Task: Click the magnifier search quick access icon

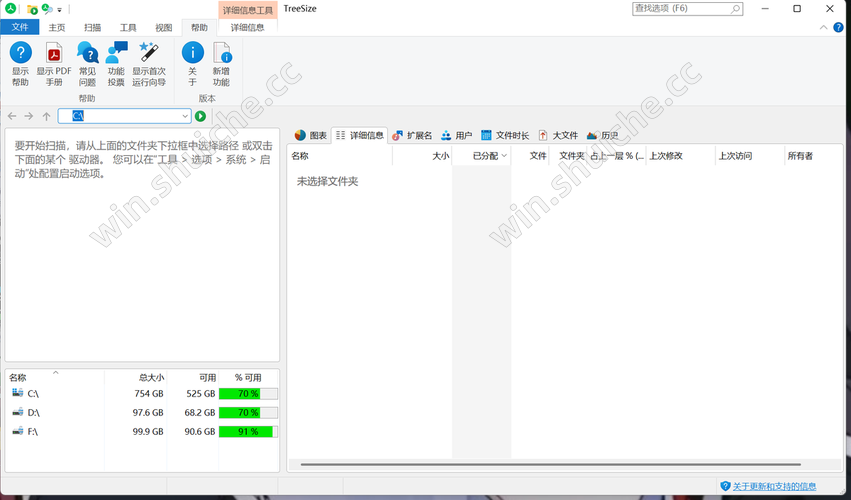Action: pyautogui.click(x=47, y=9)
